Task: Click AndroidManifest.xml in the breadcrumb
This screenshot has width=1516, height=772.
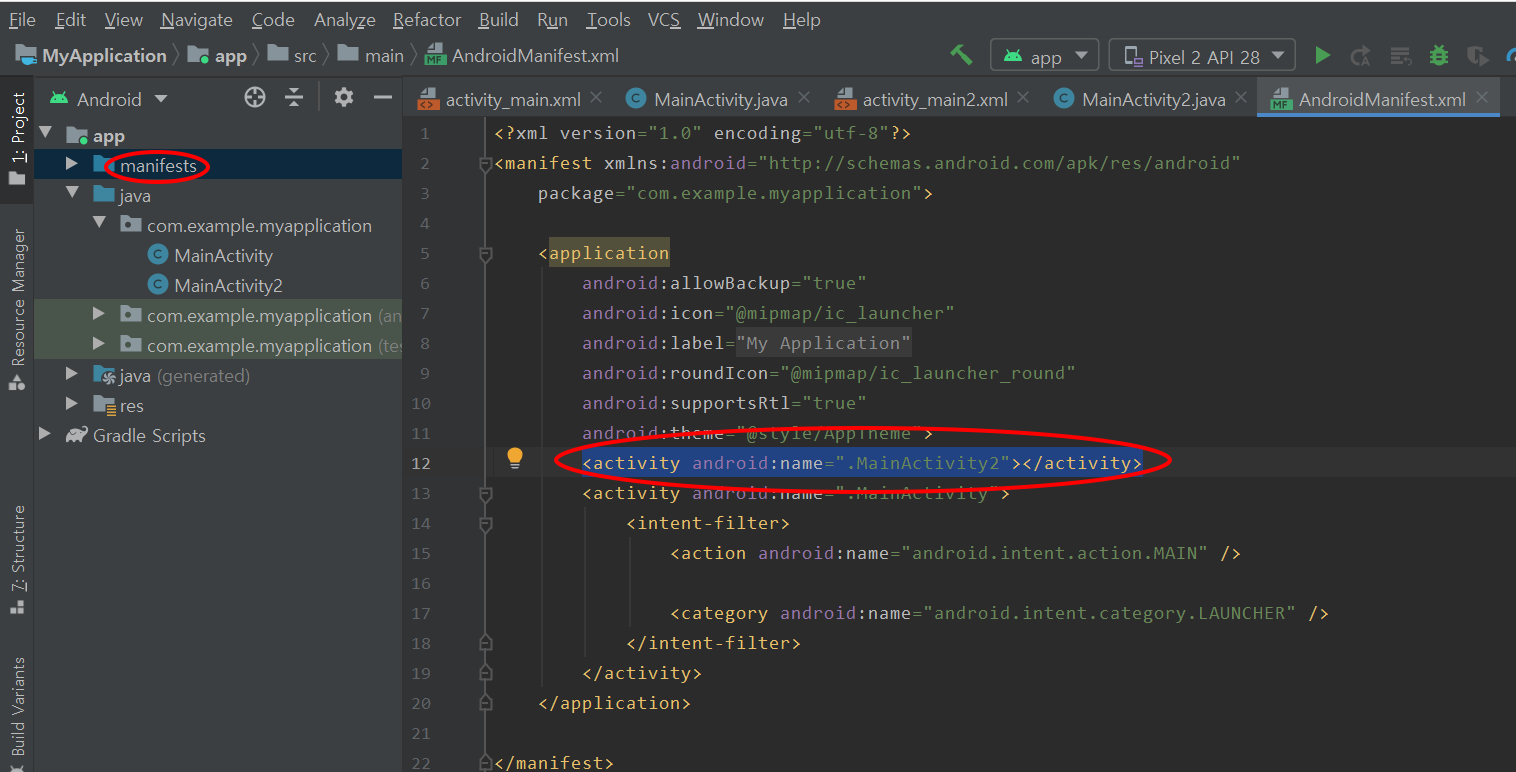Action: tap(522, 56)
